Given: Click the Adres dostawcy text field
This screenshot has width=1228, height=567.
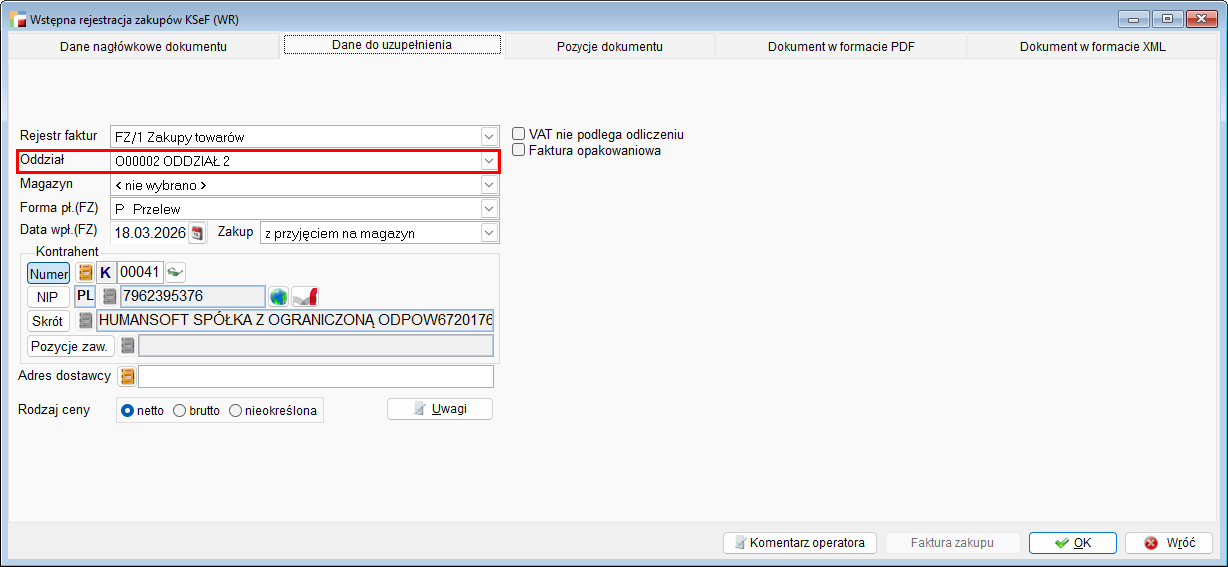Looking at the screenshot, I should tap(316, 377).
